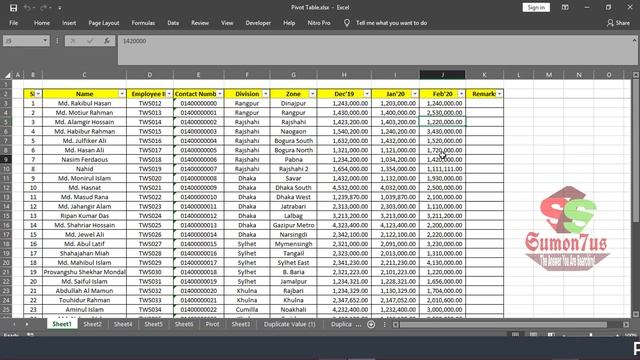Click cell containing TWS020
The image size is (640, 360).
[150, 178]
